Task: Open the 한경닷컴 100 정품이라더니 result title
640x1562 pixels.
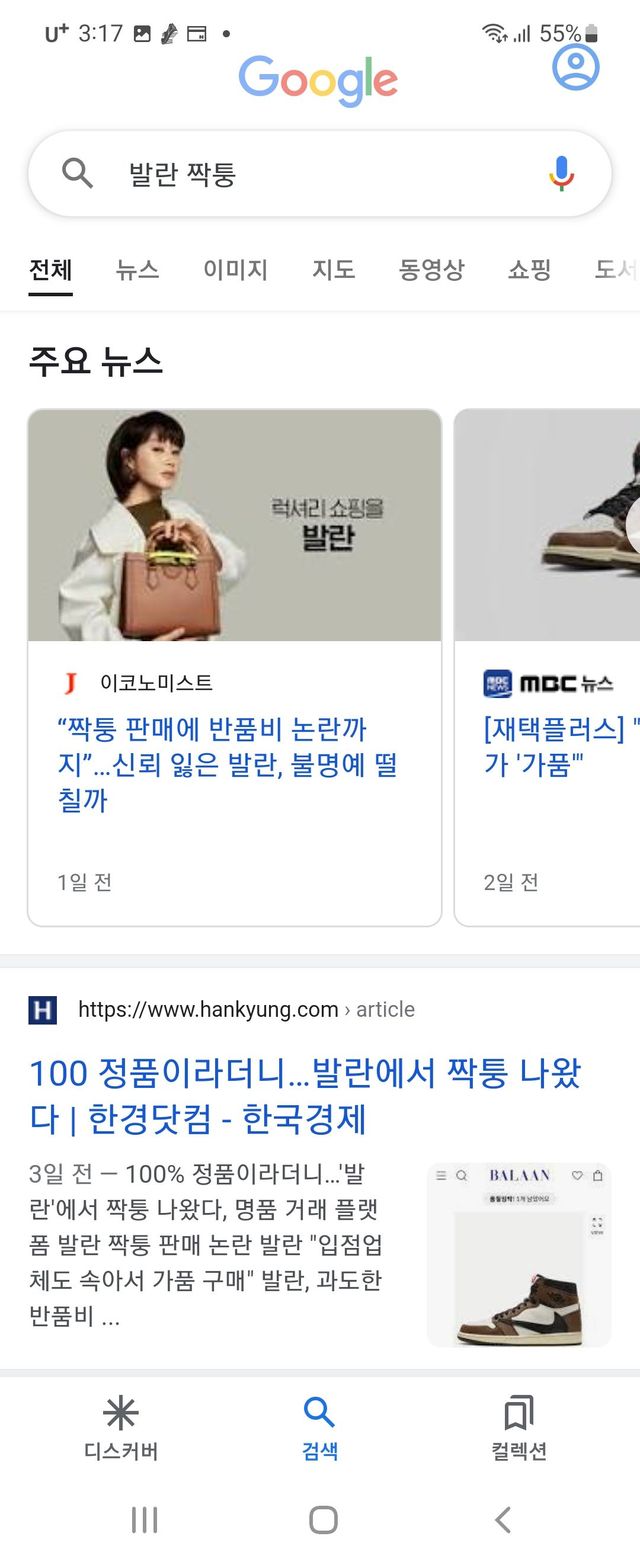Action: coord(305,1096)
